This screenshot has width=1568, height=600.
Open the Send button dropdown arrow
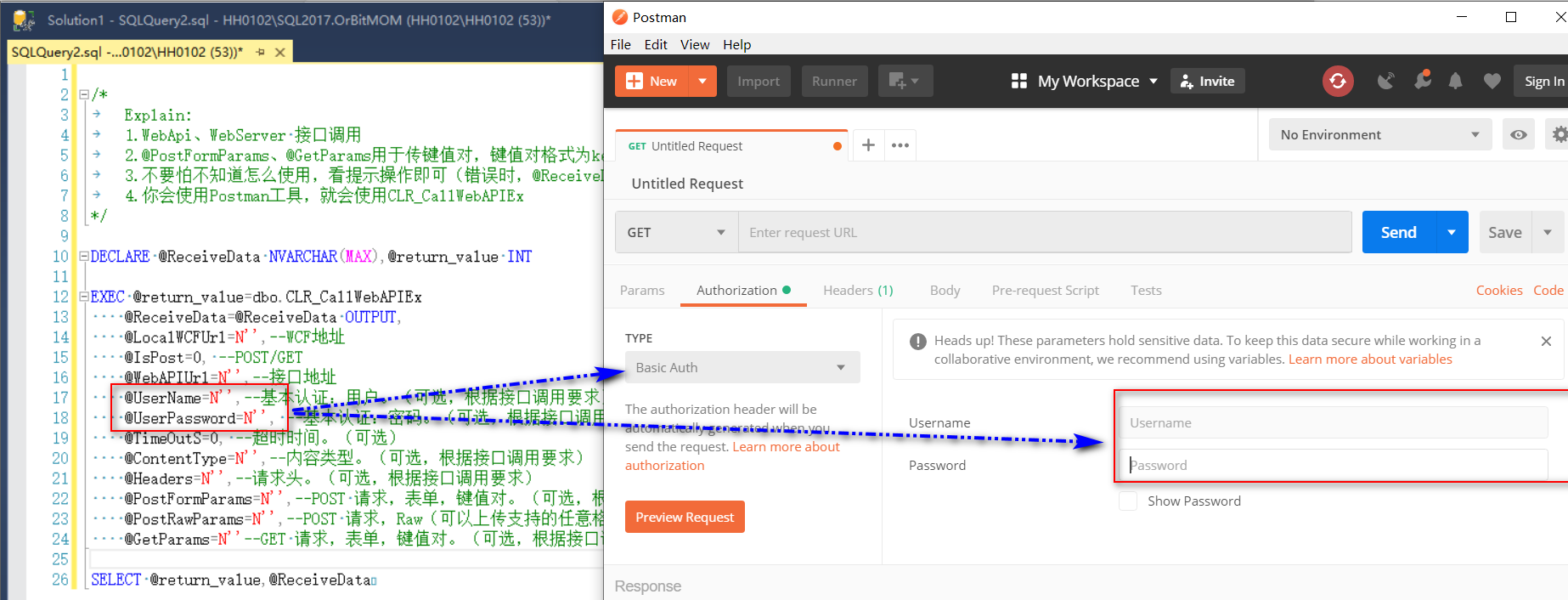point(1452,232)
